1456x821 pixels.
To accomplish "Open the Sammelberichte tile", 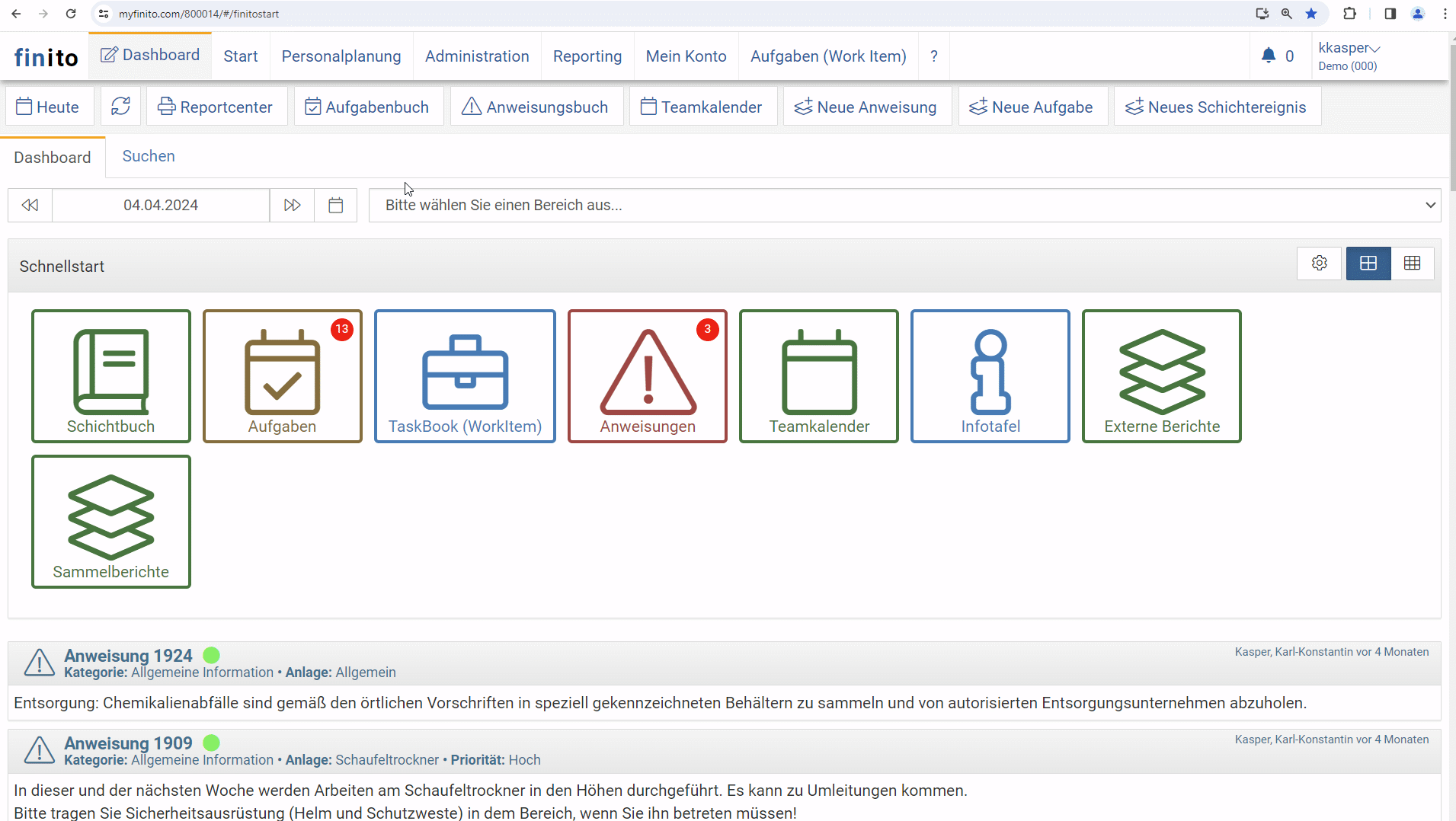I will pos(111,521).
